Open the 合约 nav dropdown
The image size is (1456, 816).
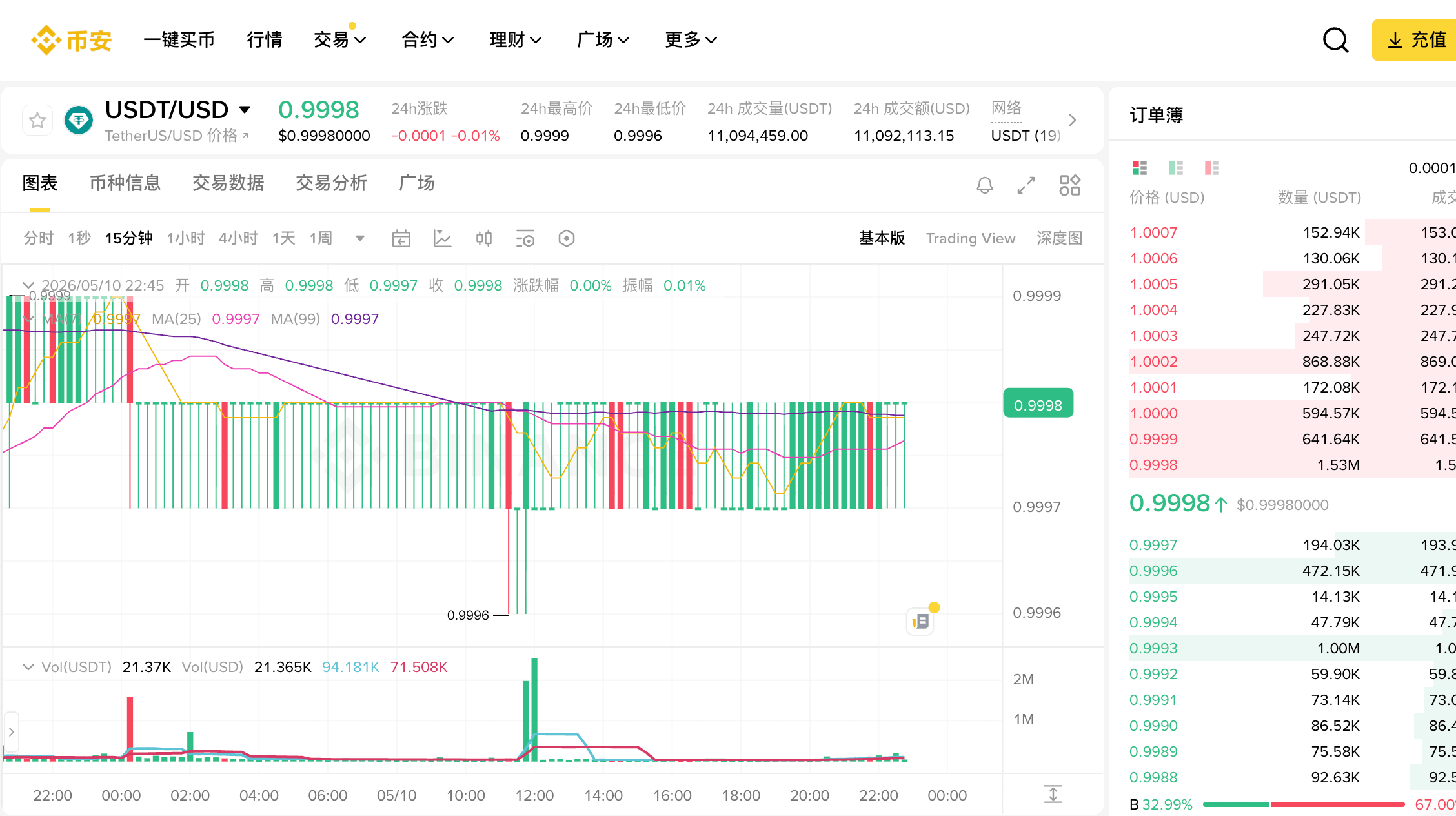coord(427,40)
